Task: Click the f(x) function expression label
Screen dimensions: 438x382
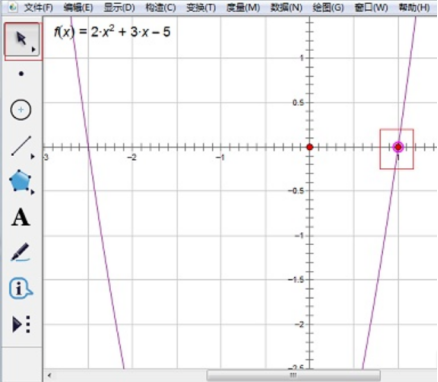Action: coord(112,32)
